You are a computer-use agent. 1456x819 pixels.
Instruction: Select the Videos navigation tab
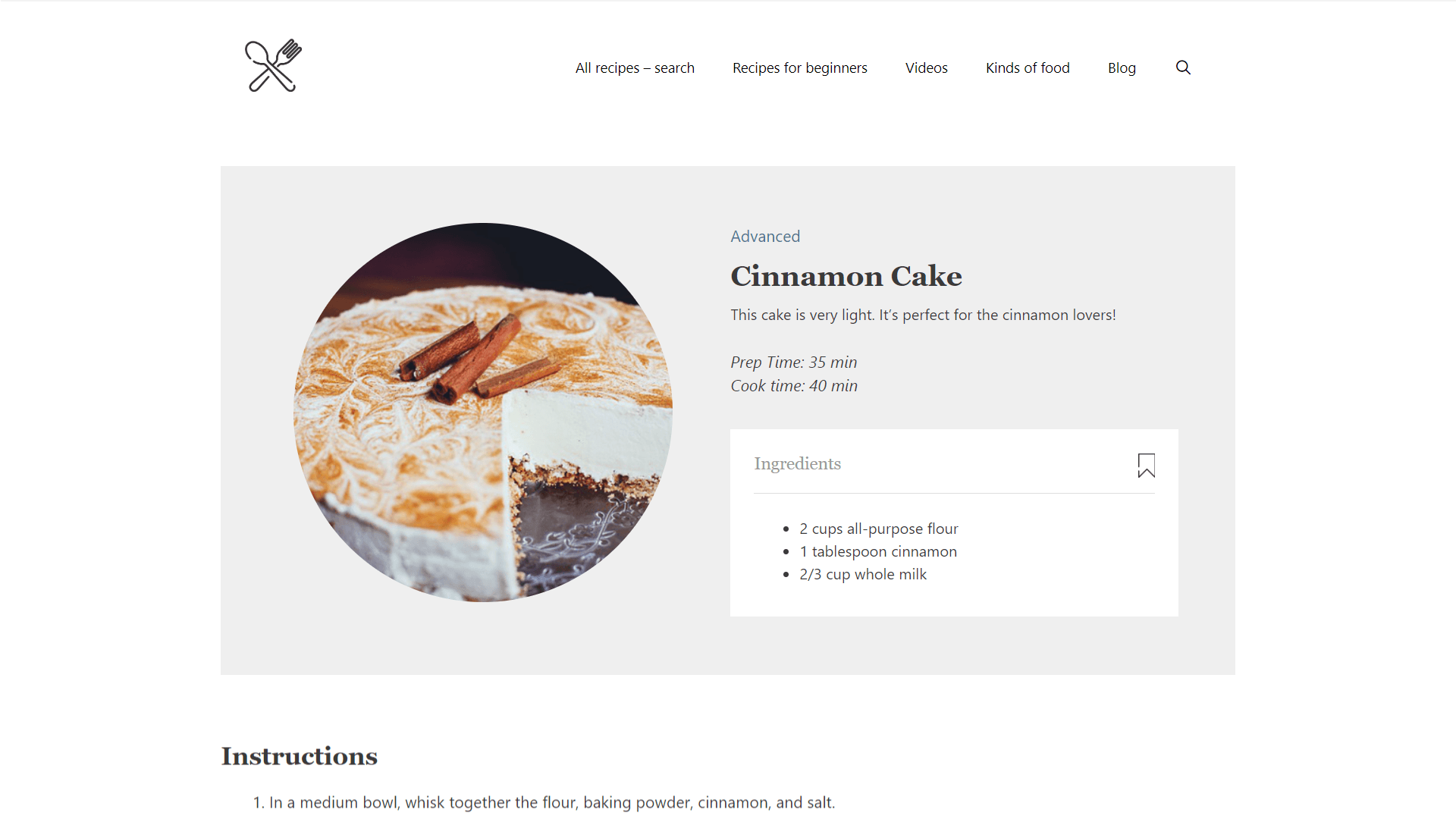[x=925, y=67]
